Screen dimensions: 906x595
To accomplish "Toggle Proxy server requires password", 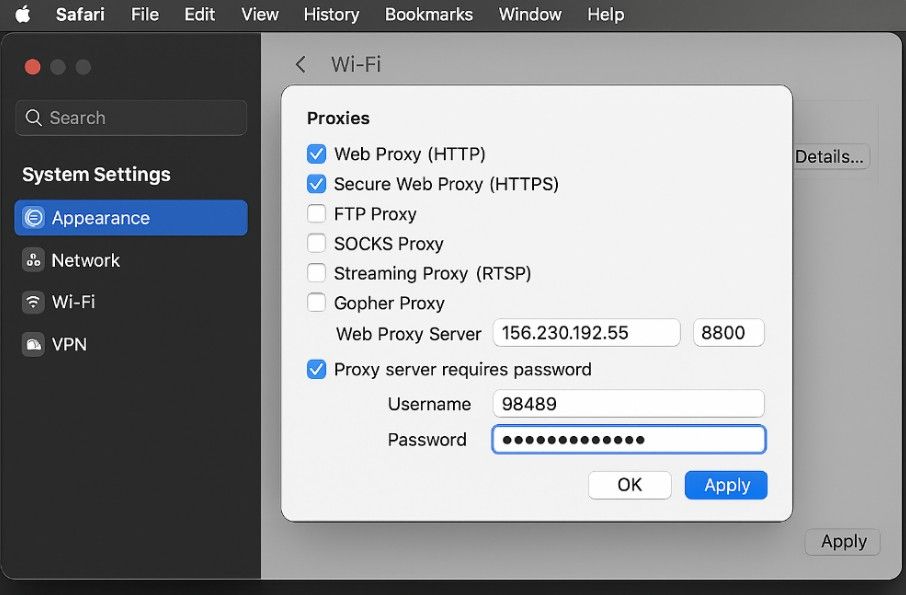I will pyautogui.click(x=316, y=369).
